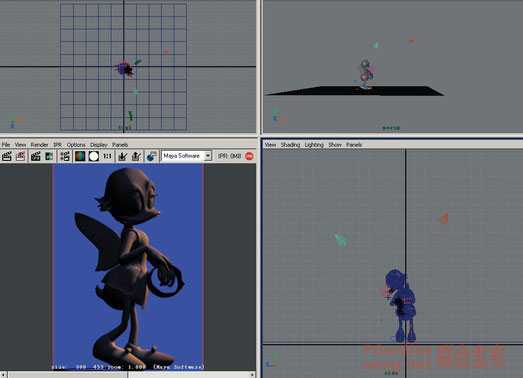This screenshot has width=523, height=378.
Task: Click the snapshot camera icon
Action: click(x=151, y=156)
